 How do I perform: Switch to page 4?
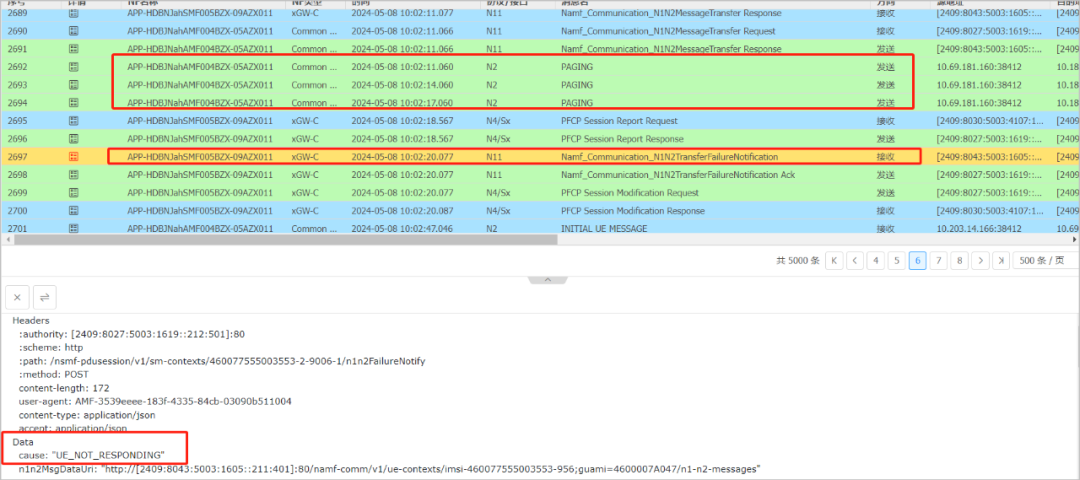(876, 261)
